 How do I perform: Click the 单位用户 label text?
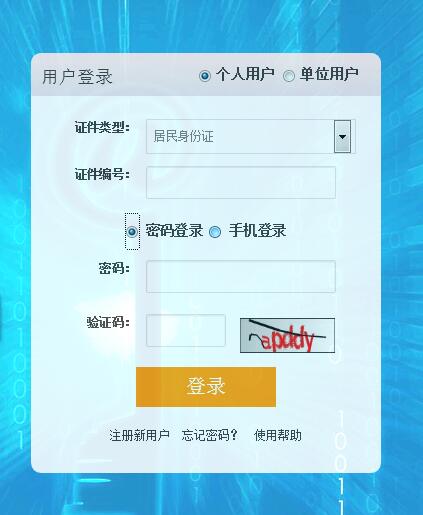[329, 74]
